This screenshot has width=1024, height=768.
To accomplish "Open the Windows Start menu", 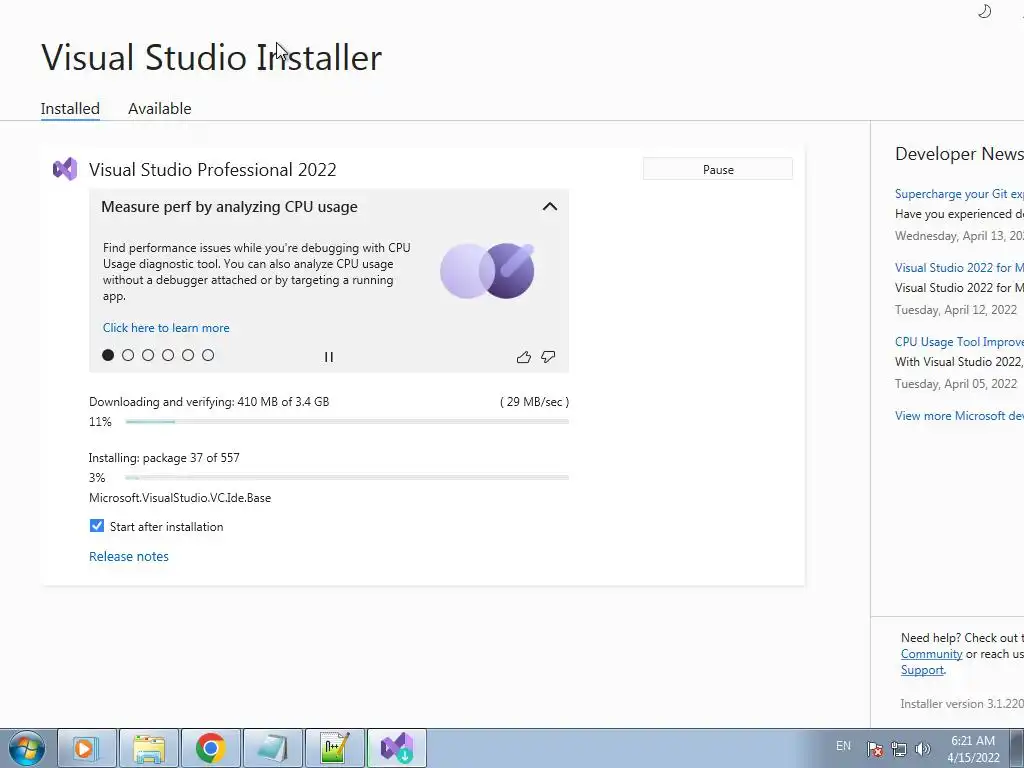I will click(27, 748).
